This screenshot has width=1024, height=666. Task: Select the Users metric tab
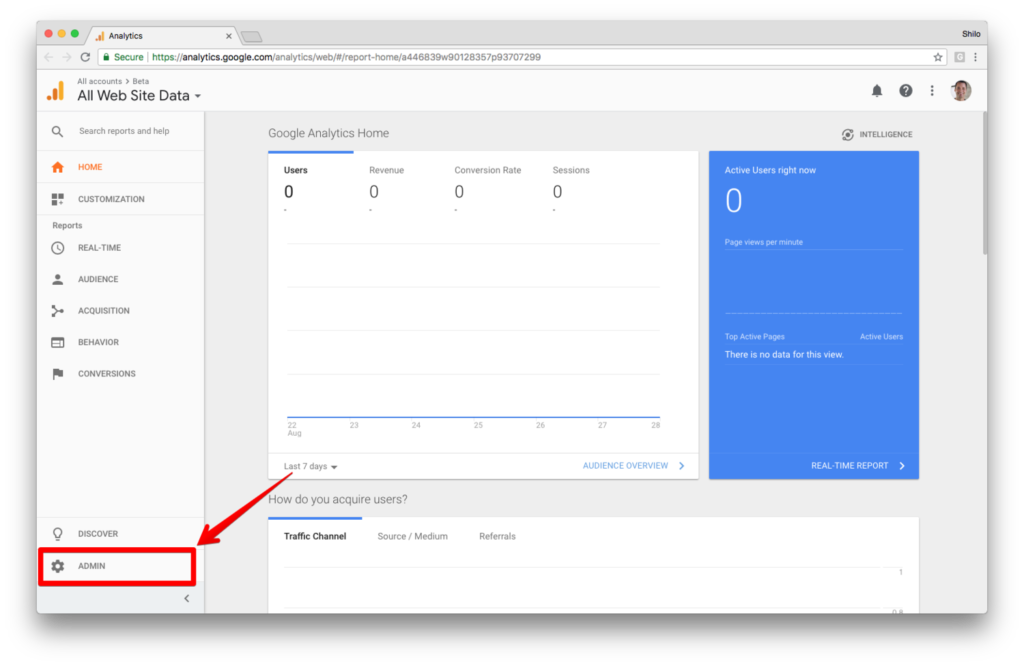point(311,185)
